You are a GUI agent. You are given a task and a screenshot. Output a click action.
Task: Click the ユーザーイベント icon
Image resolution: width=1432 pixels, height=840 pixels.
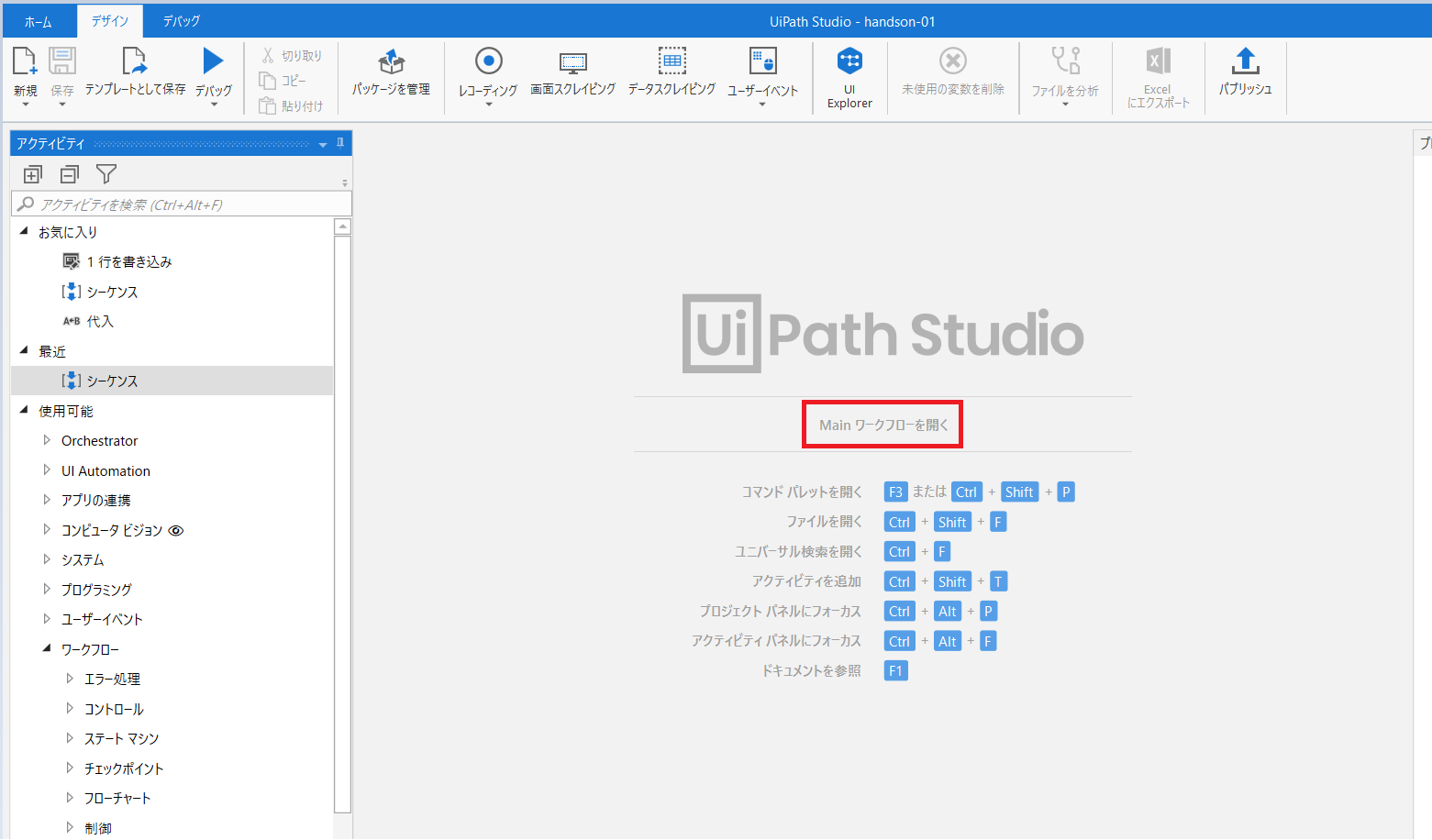coord(762,61)
